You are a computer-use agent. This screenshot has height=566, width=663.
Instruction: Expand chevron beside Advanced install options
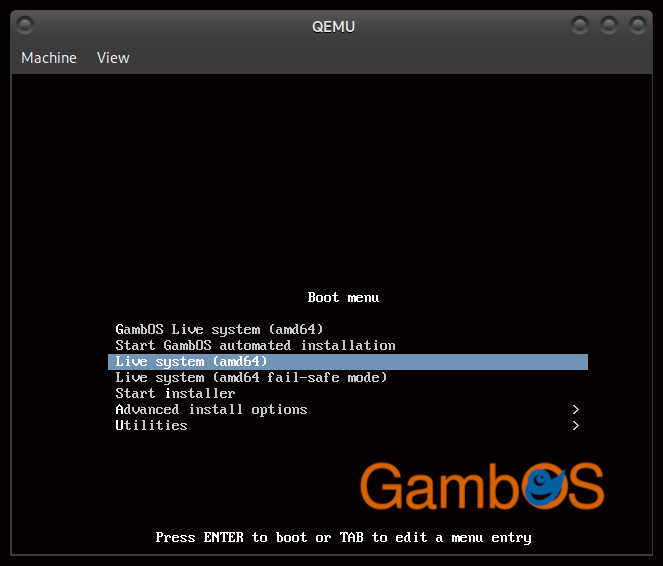(x=575, y=409)
